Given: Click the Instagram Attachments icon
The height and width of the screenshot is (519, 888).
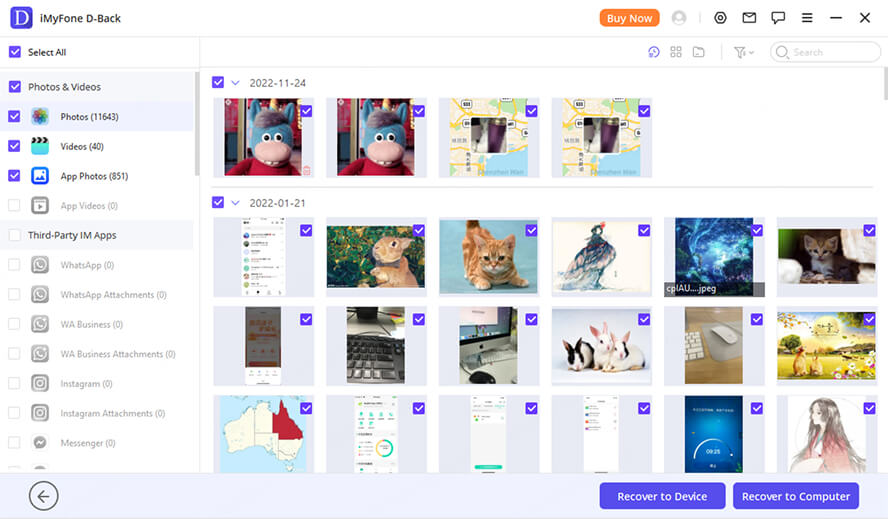Looking at the screenshot, I should [40, 412].
